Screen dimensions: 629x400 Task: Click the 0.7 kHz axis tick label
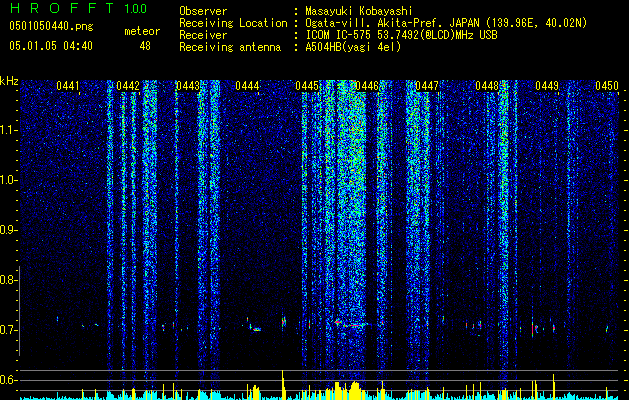coord(9,330)
